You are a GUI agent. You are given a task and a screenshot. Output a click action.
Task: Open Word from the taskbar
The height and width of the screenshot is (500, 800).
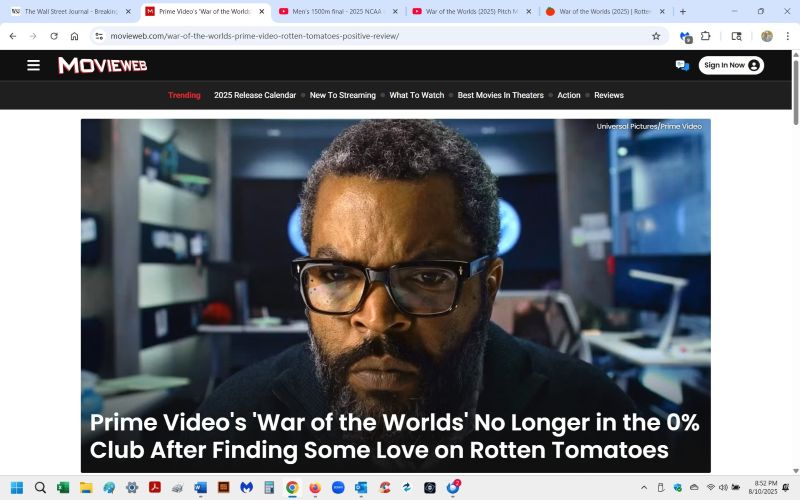click(x=201, y=488)
